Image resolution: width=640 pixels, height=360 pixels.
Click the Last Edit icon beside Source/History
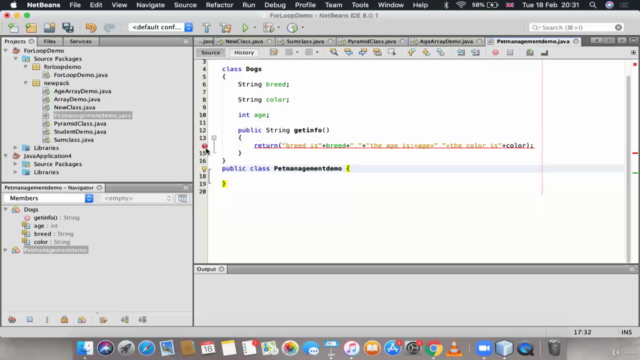click(274, 52)
